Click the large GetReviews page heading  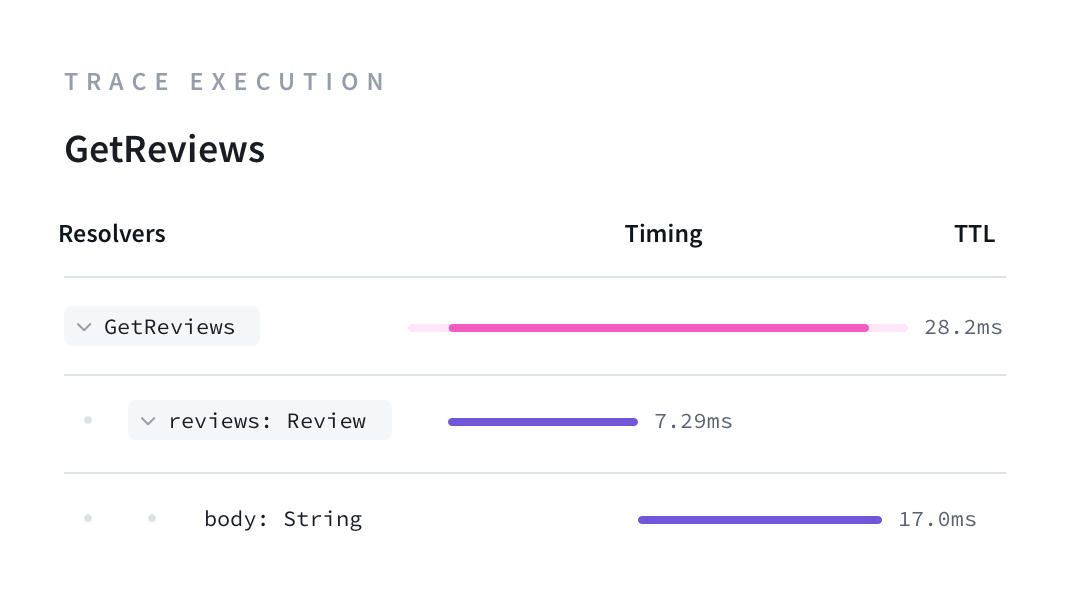pyautogui.click(x=165, y=149)
